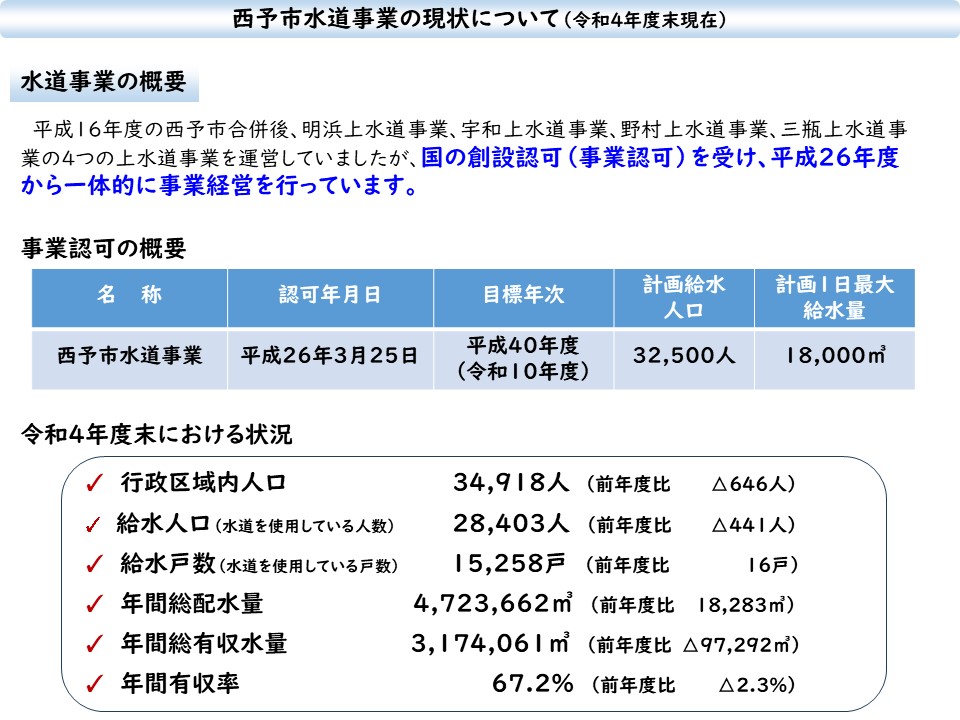
Task: Click the value 34,918人
Action: (511, 483)
